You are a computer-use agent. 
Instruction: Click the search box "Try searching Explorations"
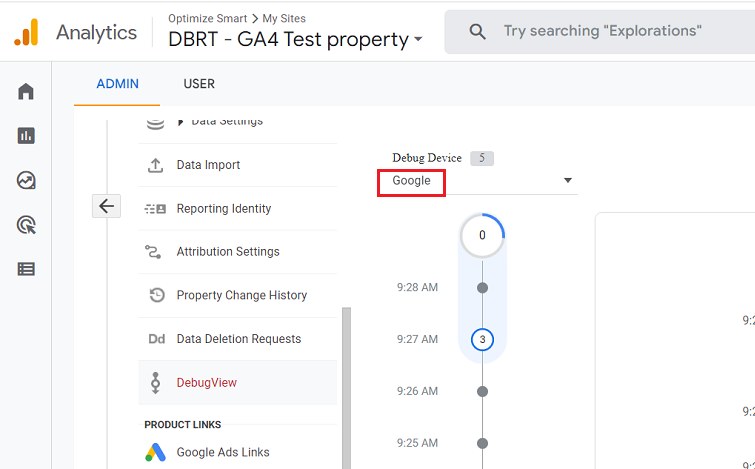602,31
